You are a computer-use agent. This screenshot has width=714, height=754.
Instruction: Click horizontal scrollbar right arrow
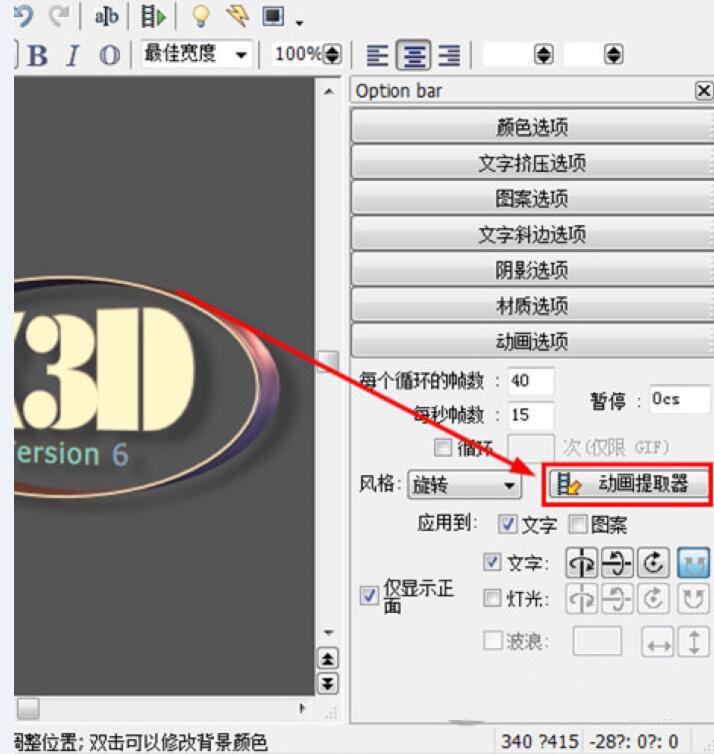[x=302, y=708]
